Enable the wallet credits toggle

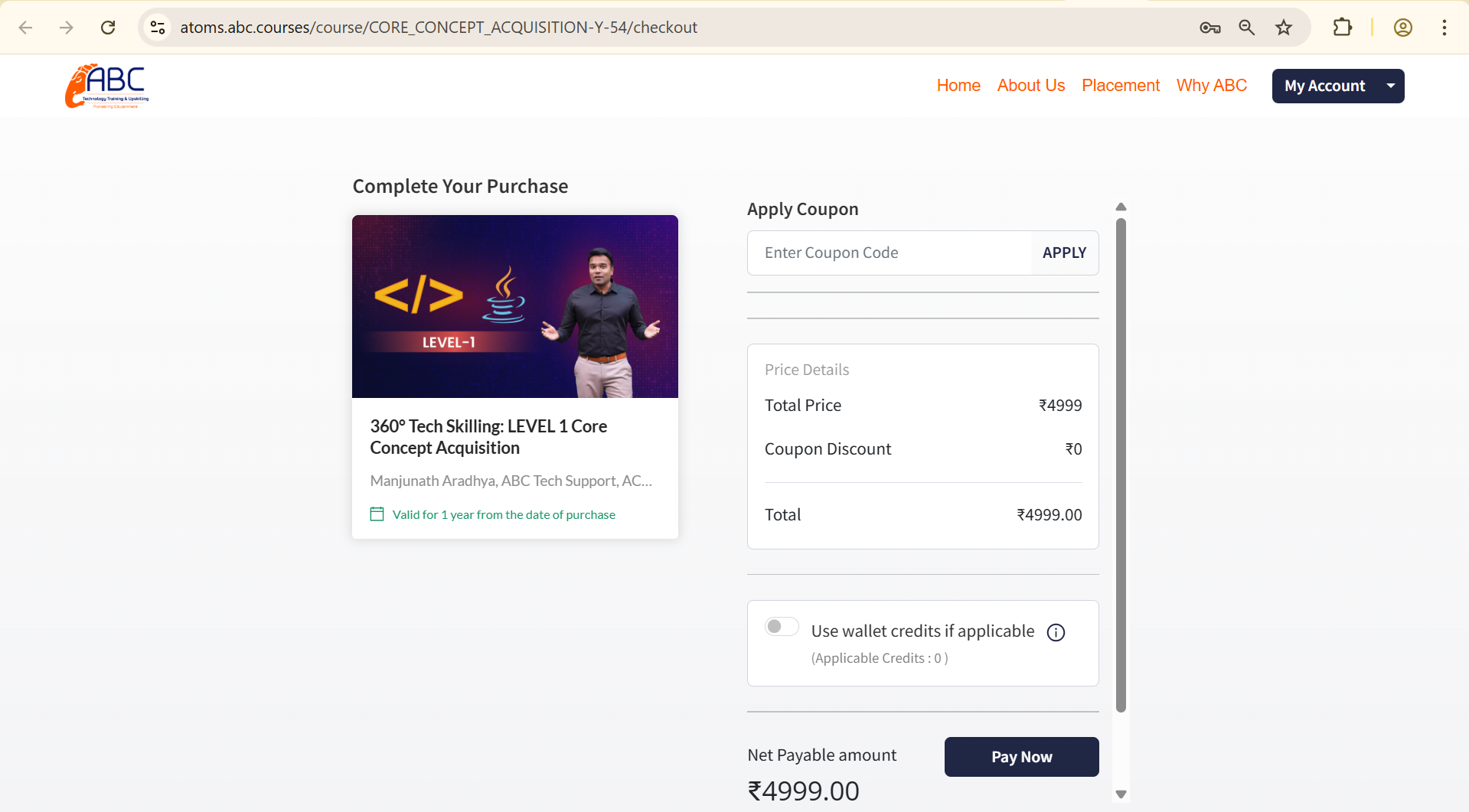782,627
